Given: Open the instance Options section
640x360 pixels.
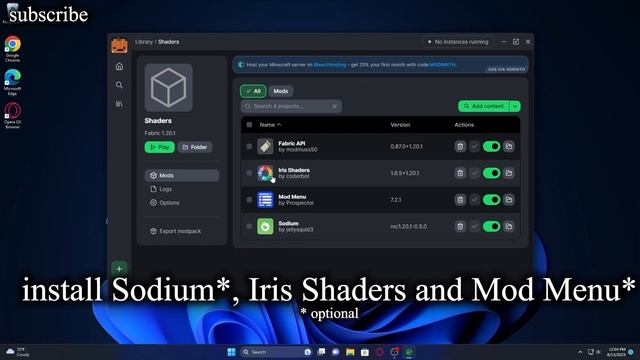Looking at the screenshot, I should [x=182, y=203].
